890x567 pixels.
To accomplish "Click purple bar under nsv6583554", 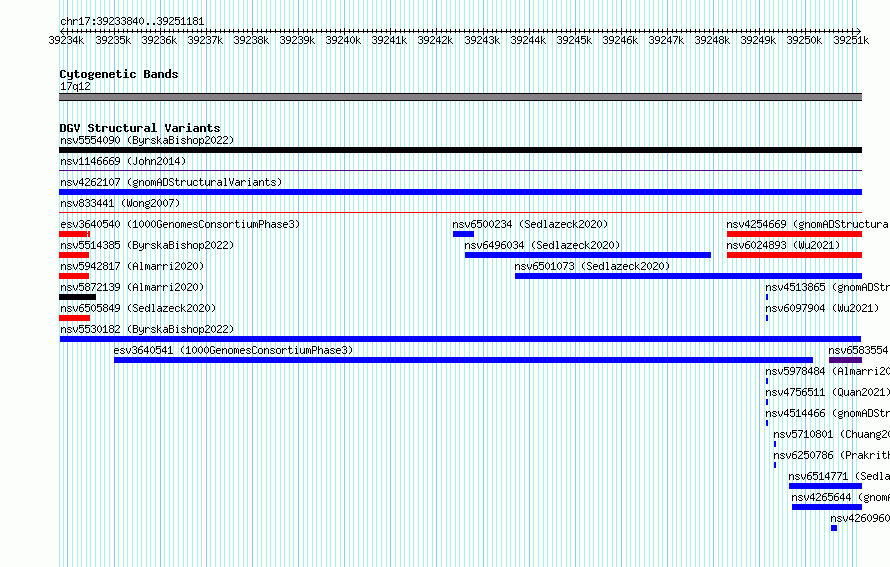I will pyautogui.click(x=845, y=360).
